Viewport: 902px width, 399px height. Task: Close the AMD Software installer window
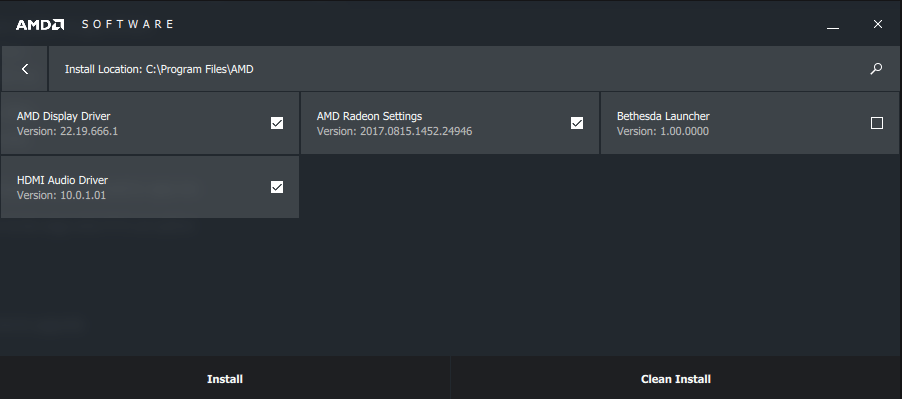click(x=877, y=24)
